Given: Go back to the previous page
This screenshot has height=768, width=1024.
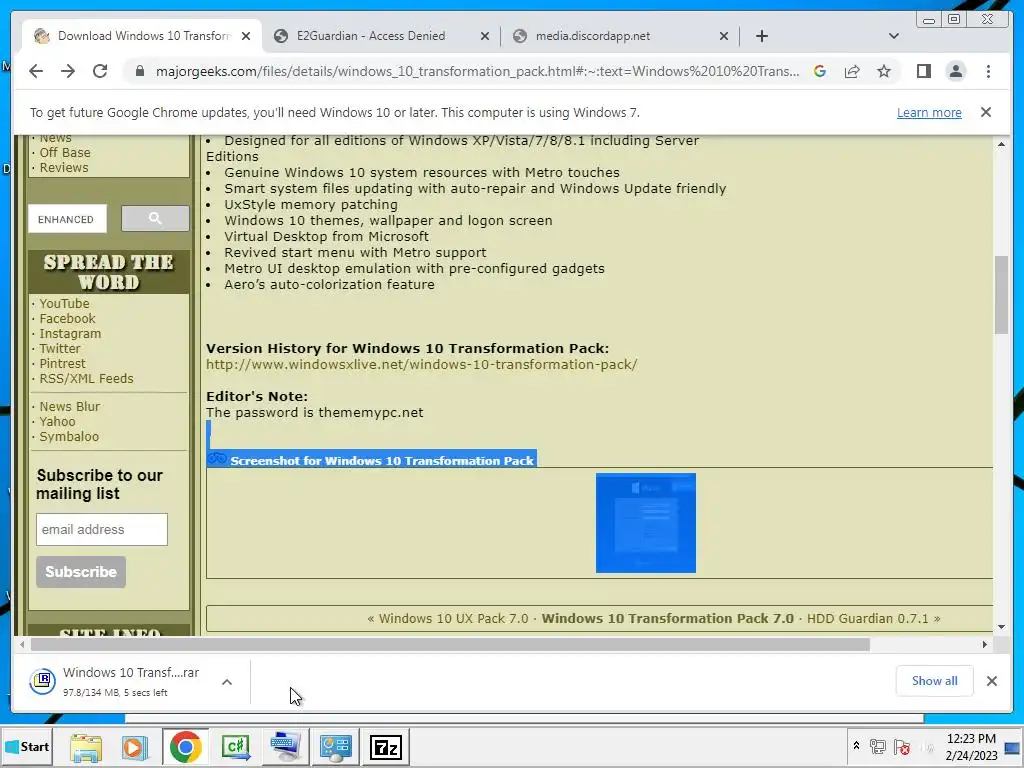Looking at the screenshot, I should click(36, 71).
